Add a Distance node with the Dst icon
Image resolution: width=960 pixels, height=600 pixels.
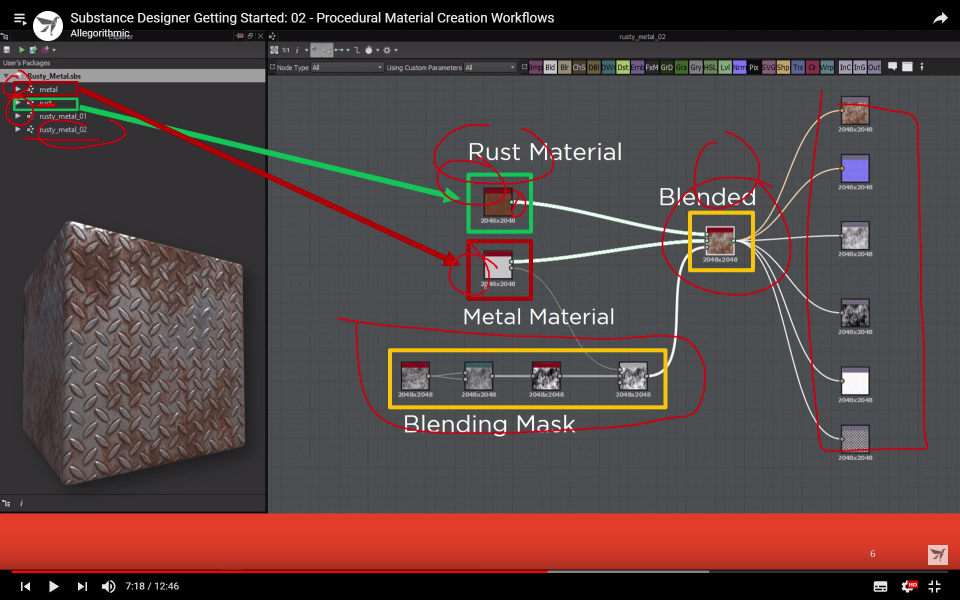(623, 67)
